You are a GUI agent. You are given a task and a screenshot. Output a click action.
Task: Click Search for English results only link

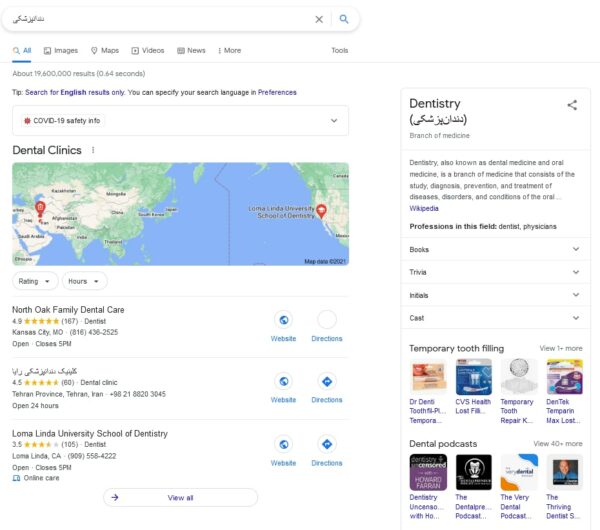point(75,92)
